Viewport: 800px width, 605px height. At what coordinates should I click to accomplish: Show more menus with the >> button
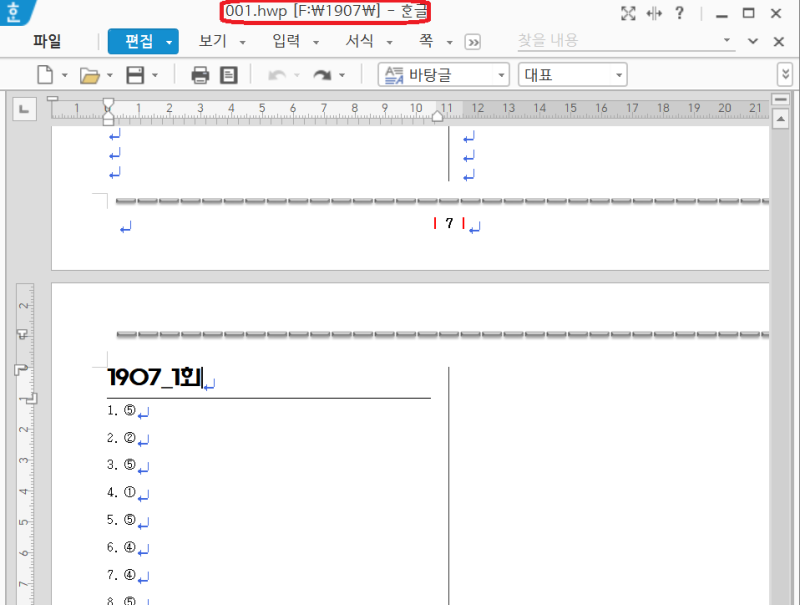[473, 42]
